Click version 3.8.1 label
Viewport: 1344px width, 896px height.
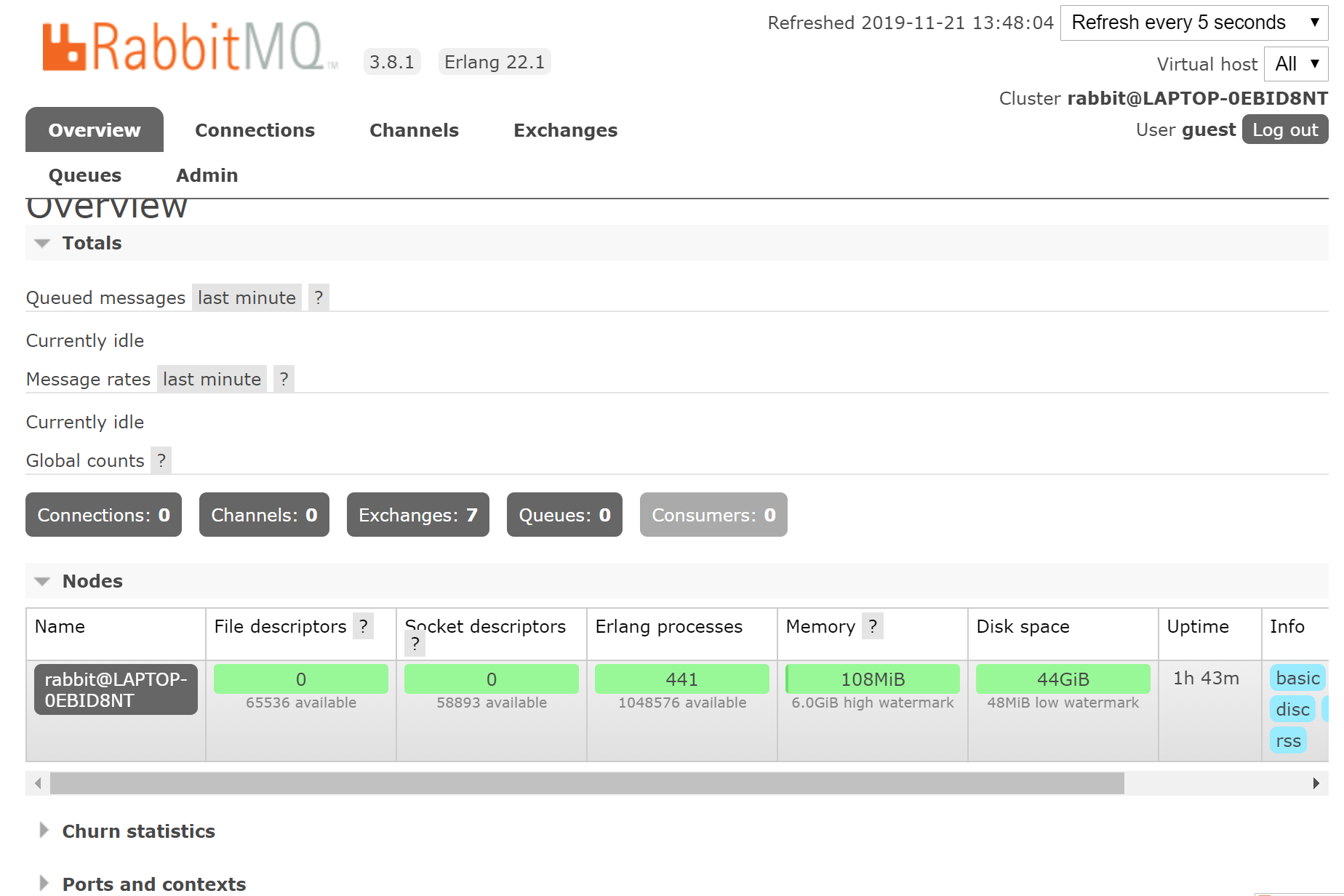392,62
